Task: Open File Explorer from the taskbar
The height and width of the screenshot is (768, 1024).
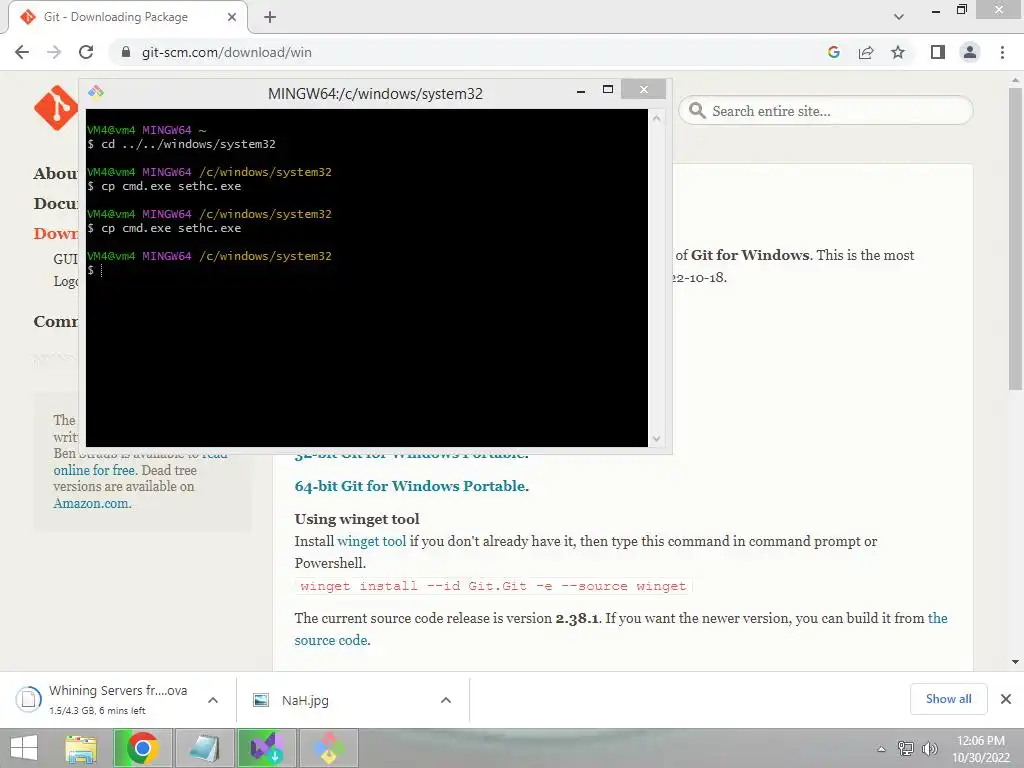Action: tap(81, 748)
